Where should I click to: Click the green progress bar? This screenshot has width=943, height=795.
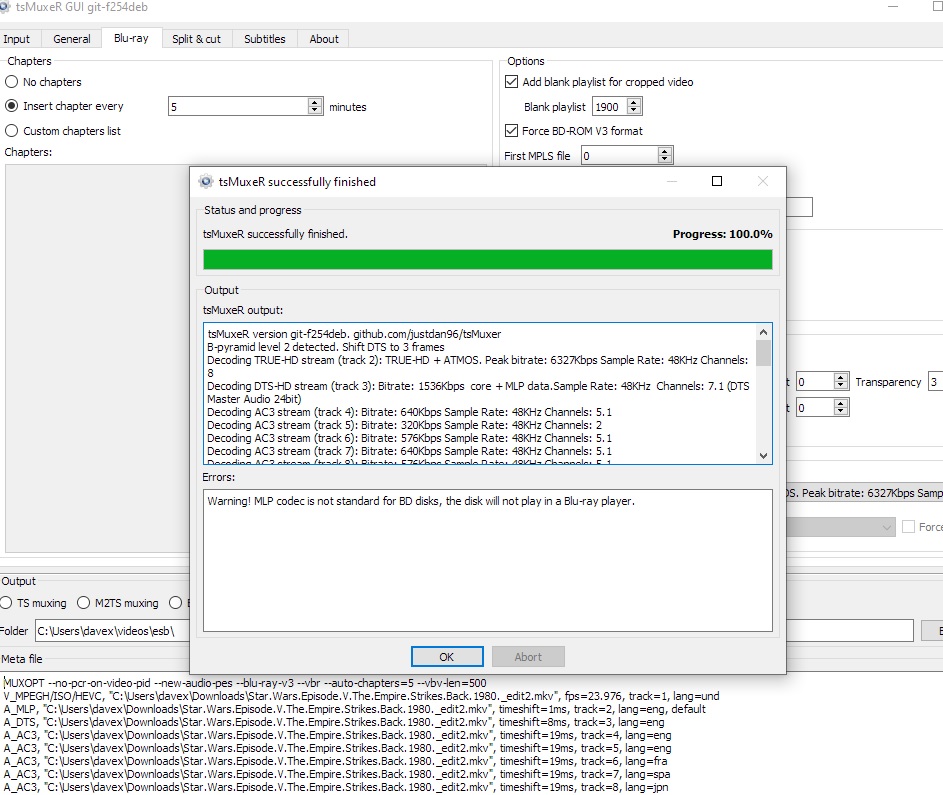point(488,260)
